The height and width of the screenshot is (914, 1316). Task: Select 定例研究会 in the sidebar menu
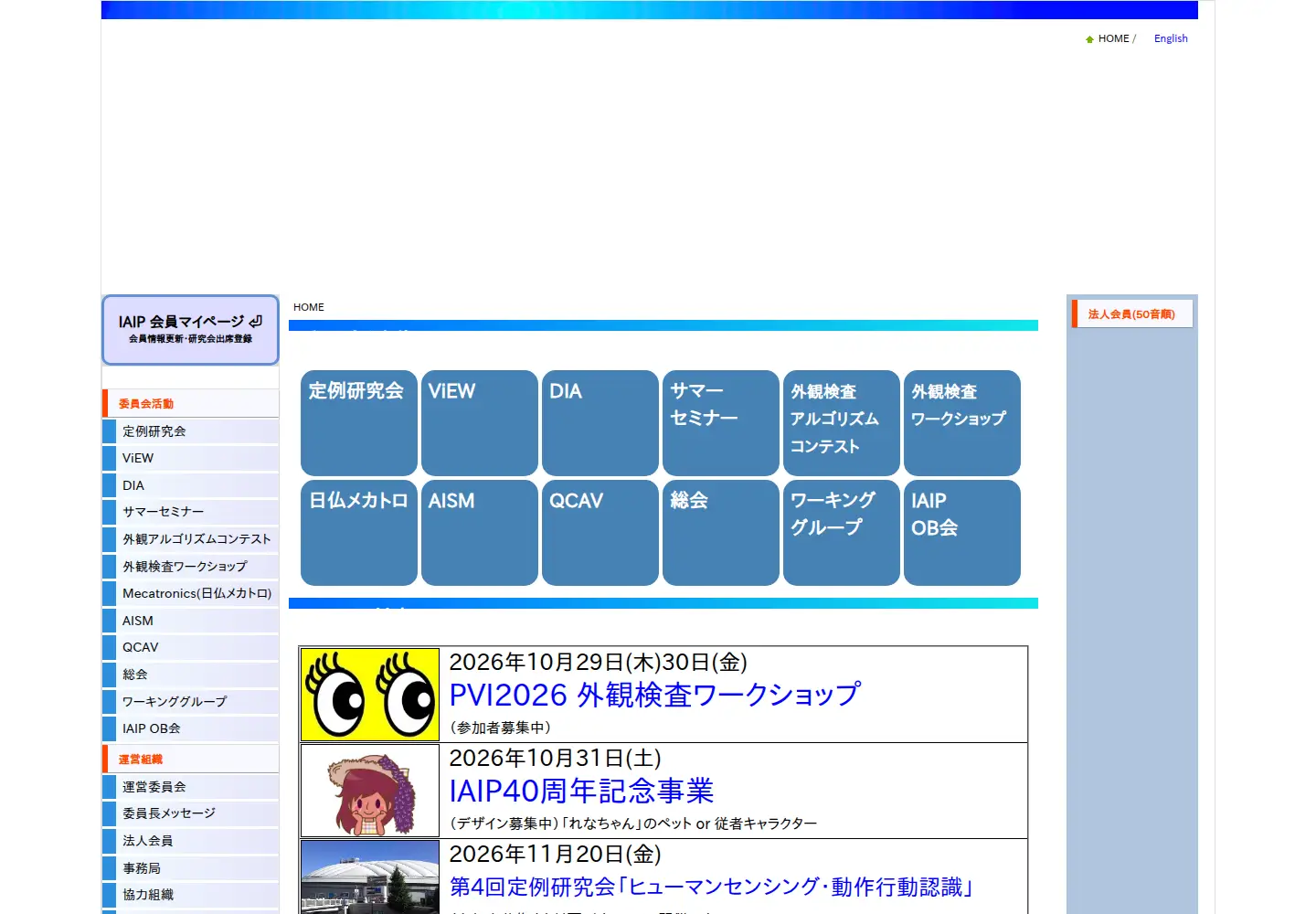click(x=191, y=431)
